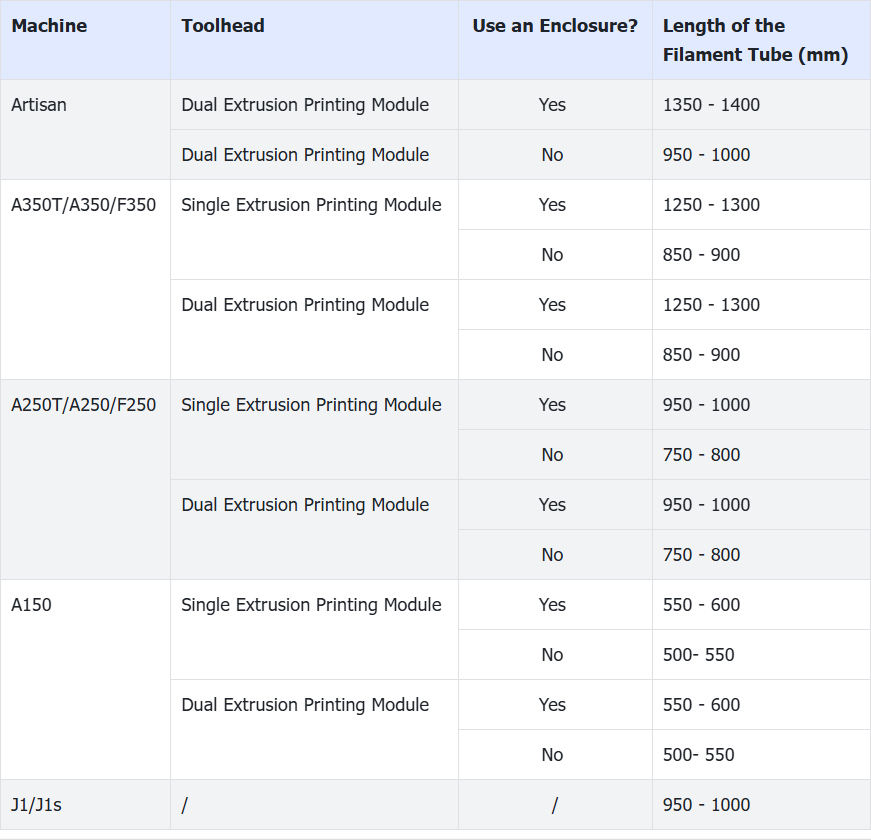
Task: Select the slash in J1/J1s enclosure cell
Action: (554, 805)
